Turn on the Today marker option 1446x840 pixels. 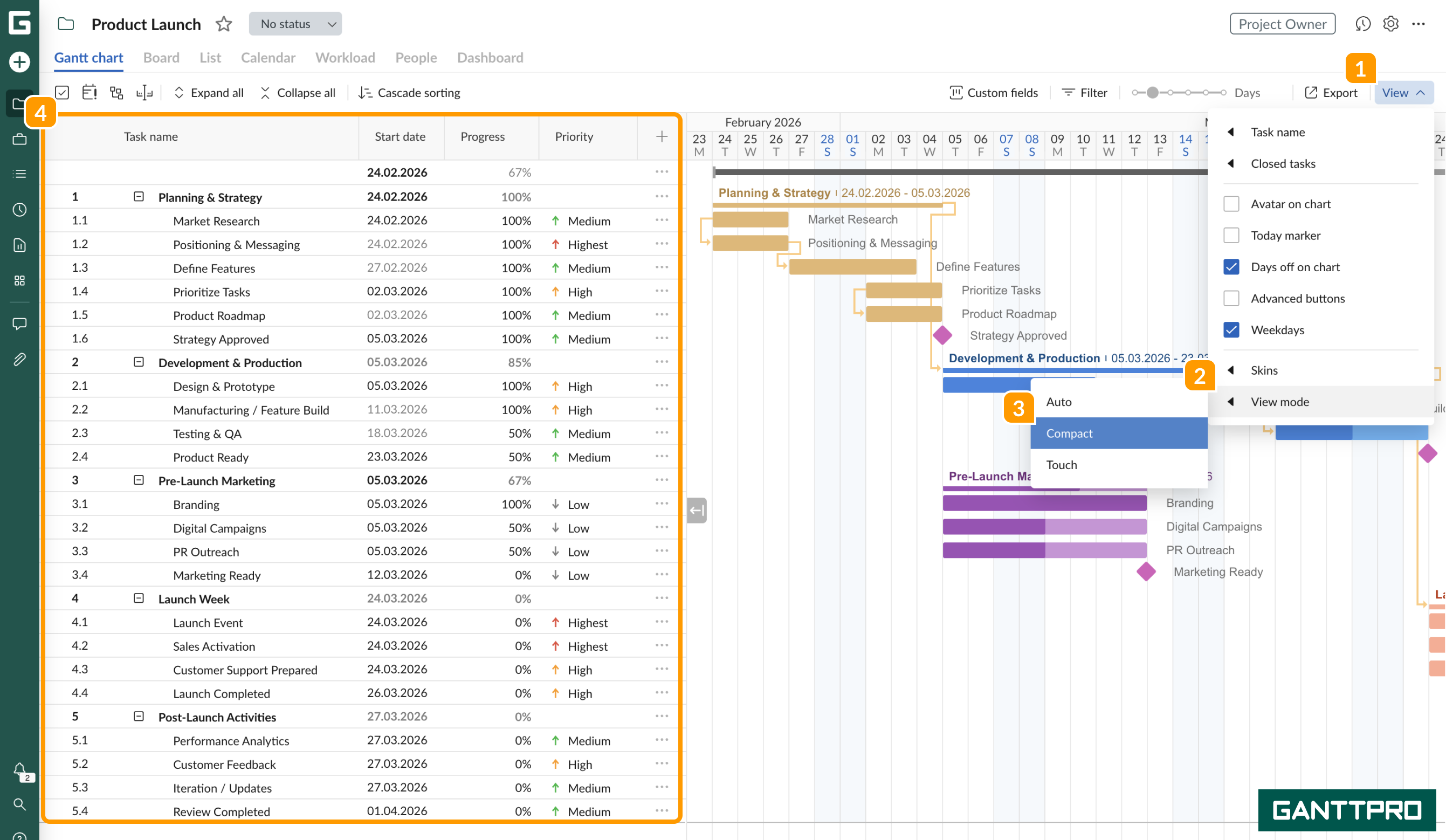1231,235
